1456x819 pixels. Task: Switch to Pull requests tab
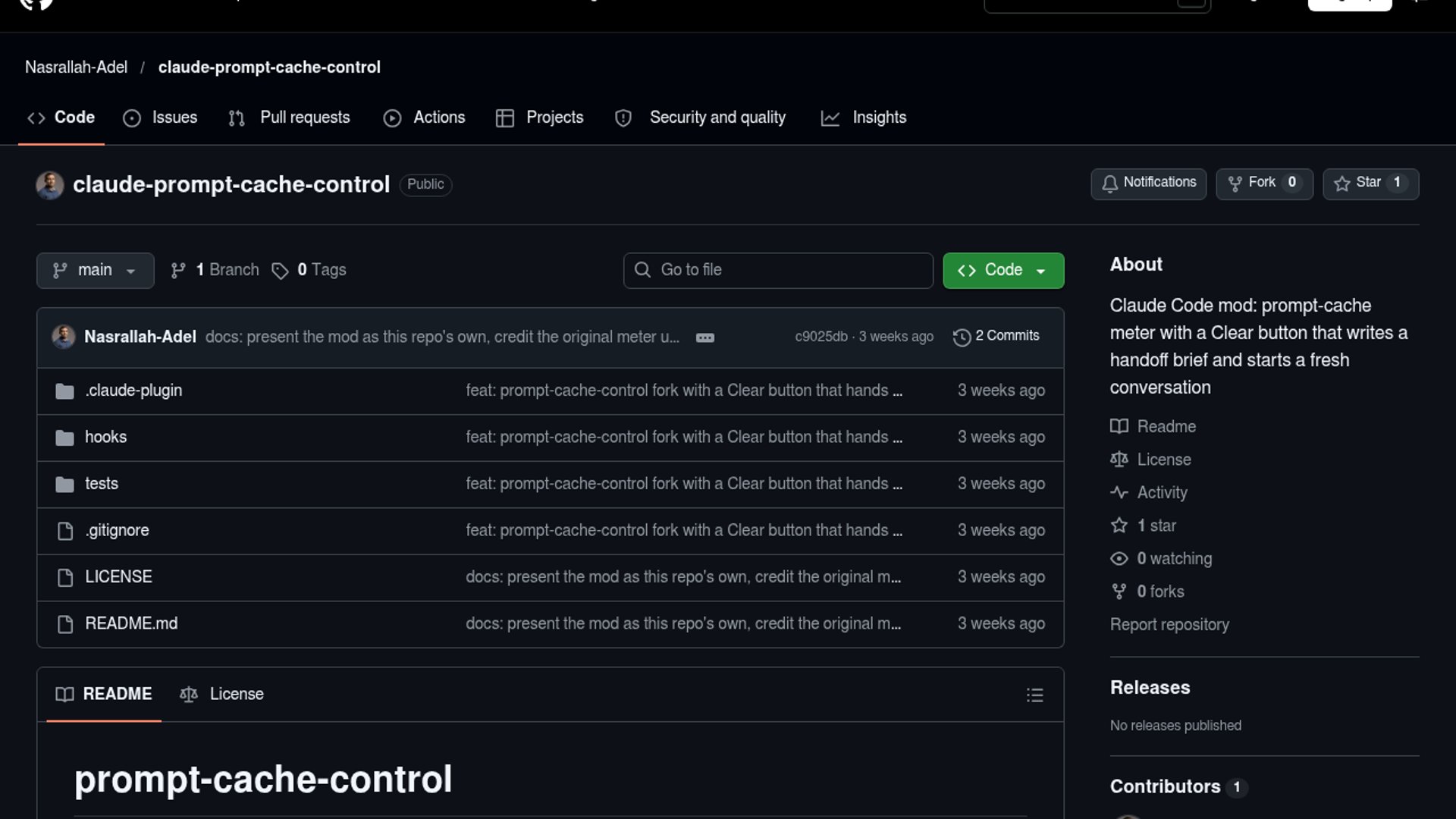pos(289,118)
